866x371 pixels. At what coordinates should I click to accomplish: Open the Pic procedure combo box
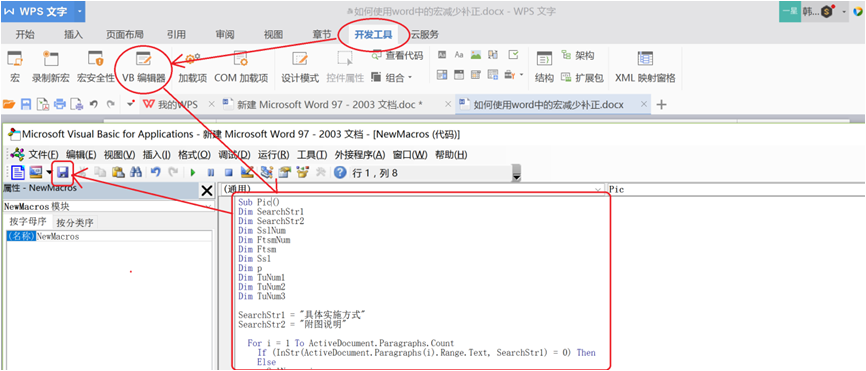[736, 189]
